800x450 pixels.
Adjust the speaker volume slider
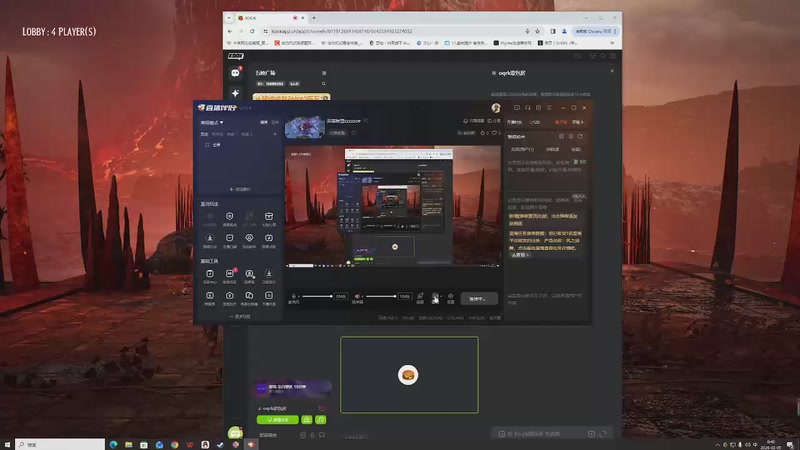coord(380,296)
